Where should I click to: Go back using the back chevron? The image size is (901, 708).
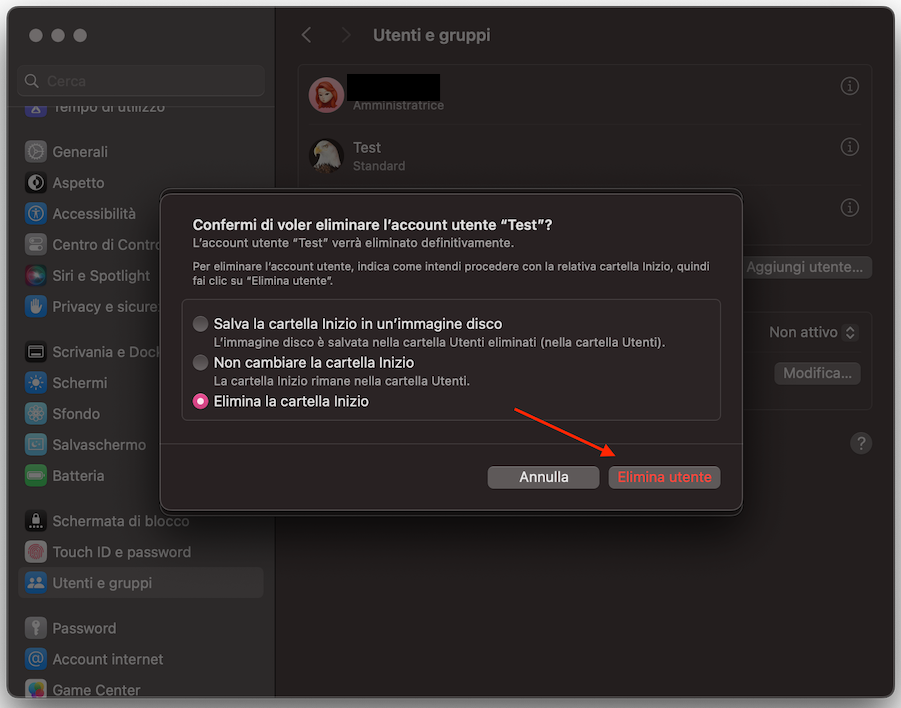307,34
